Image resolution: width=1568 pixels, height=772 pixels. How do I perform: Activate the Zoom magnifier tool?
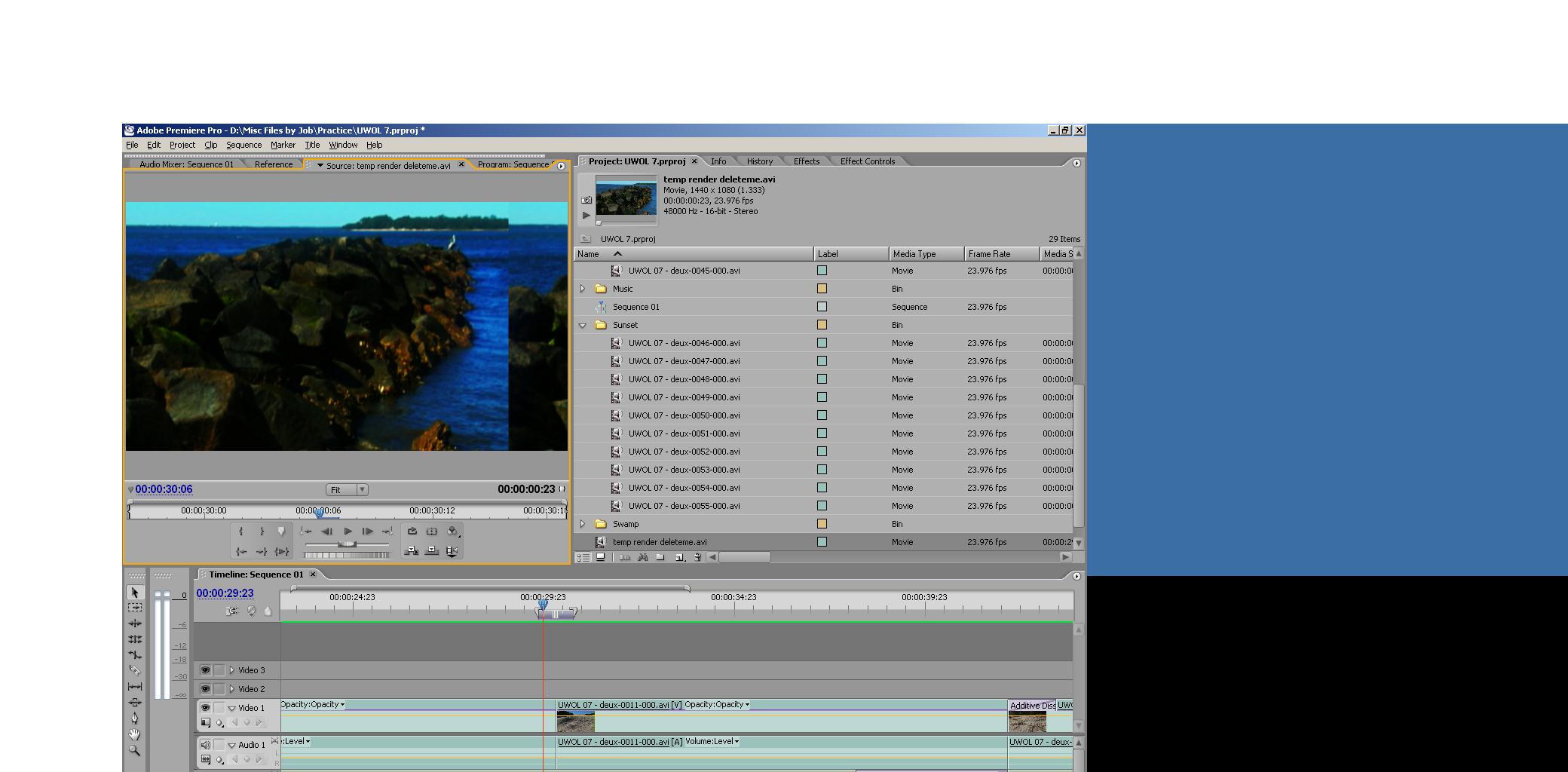tap(135, 750)
